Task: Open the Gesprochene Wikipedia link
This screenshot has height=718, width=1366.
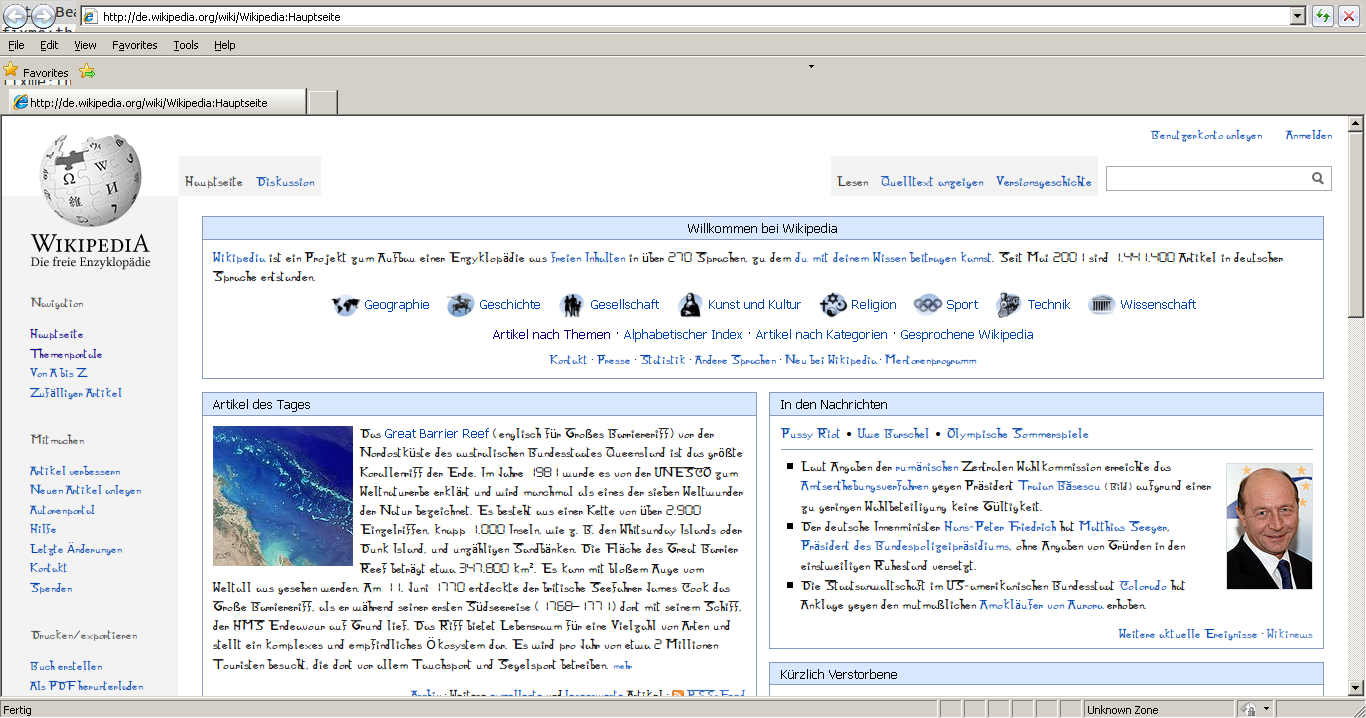Action: 967,335
